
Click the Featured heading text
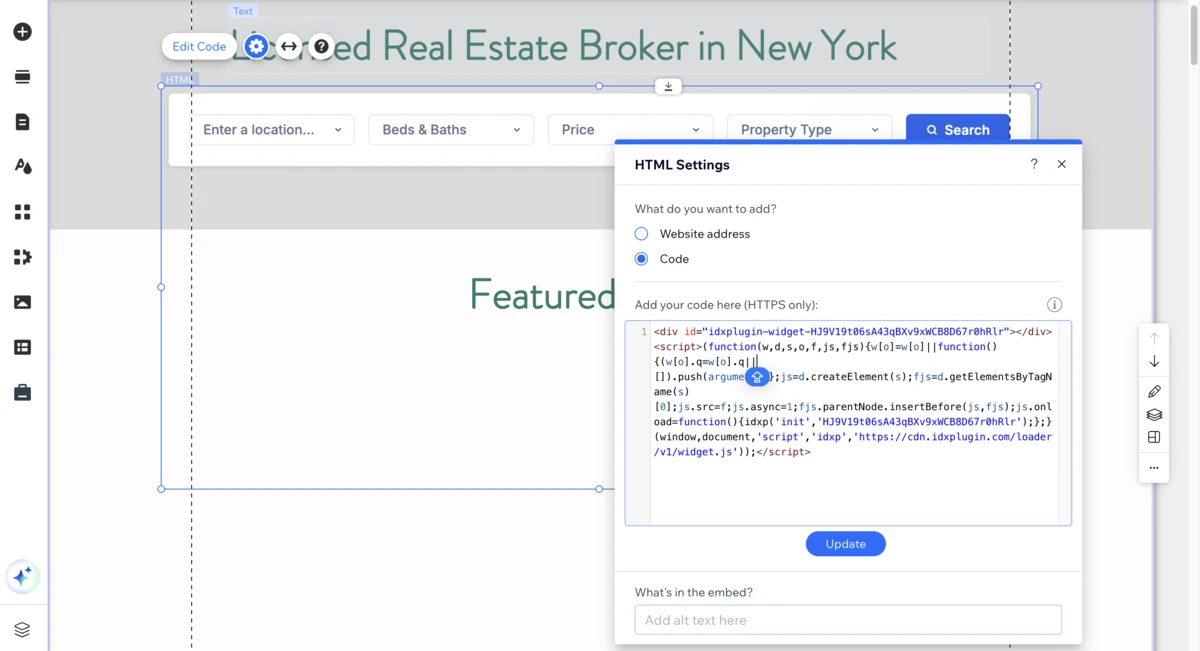click(x=542, y=295)
